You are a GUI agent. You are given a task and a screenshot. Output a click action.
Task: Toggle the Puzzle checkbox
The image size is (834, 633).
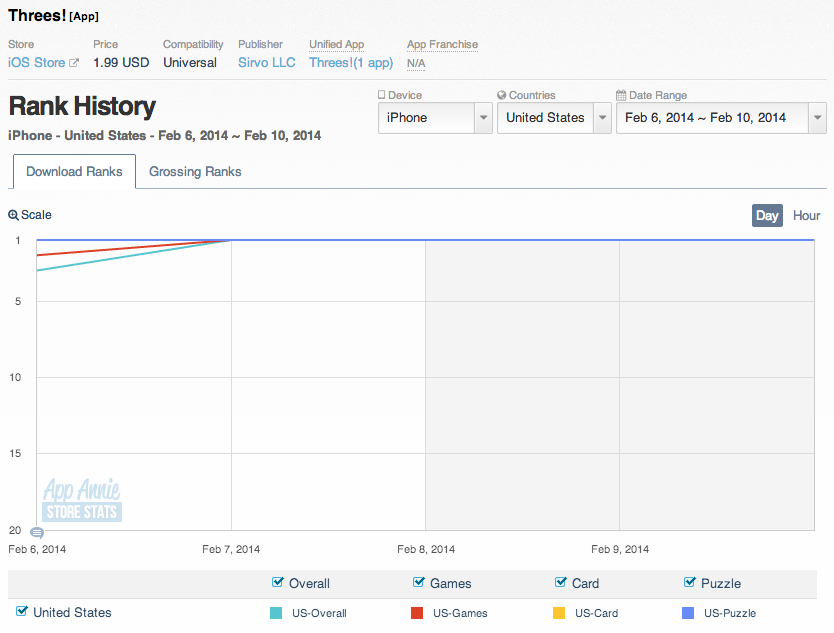[x=689, y=582]
